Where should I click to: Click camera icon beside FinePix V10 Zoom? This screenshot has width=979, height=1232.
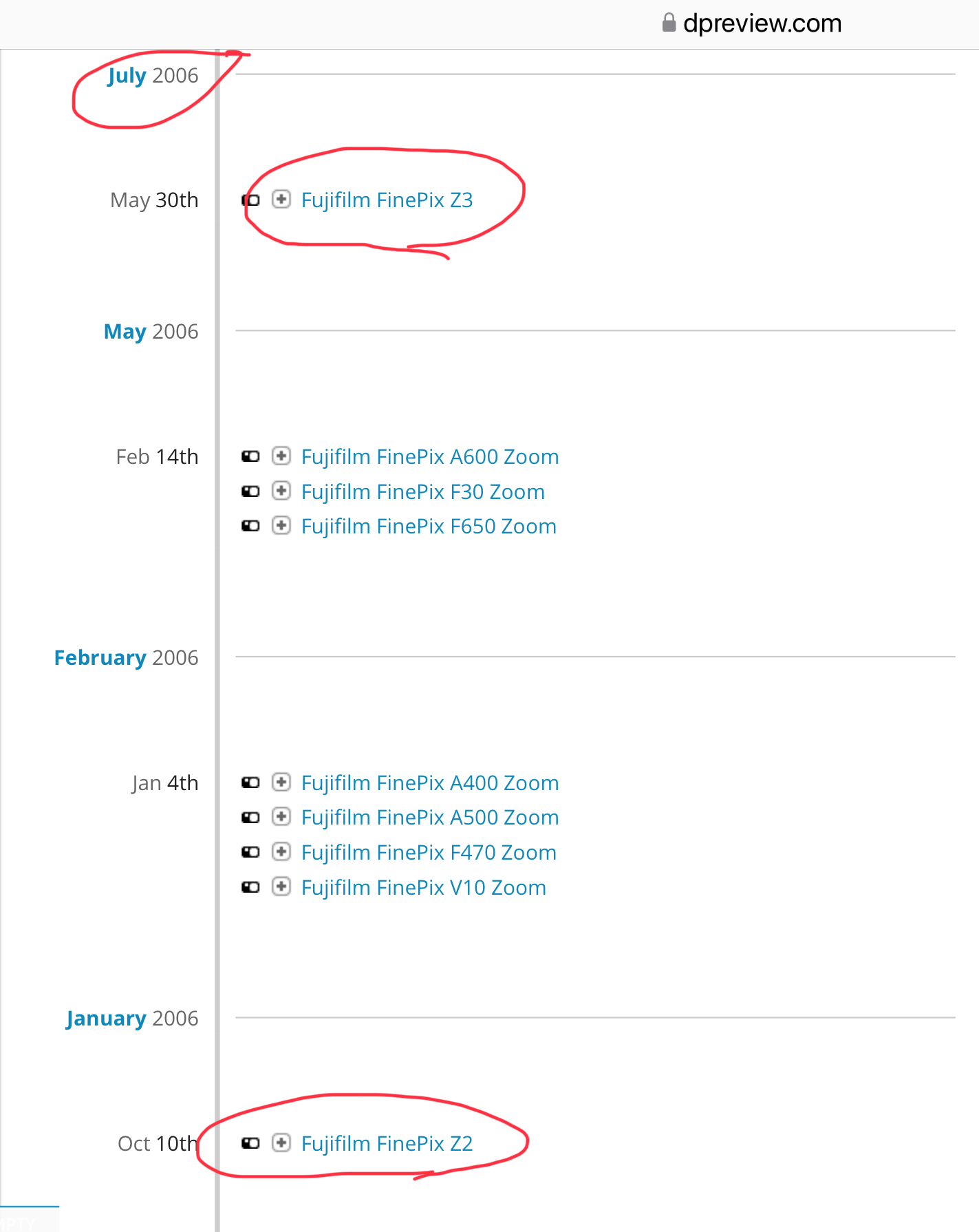250,887
